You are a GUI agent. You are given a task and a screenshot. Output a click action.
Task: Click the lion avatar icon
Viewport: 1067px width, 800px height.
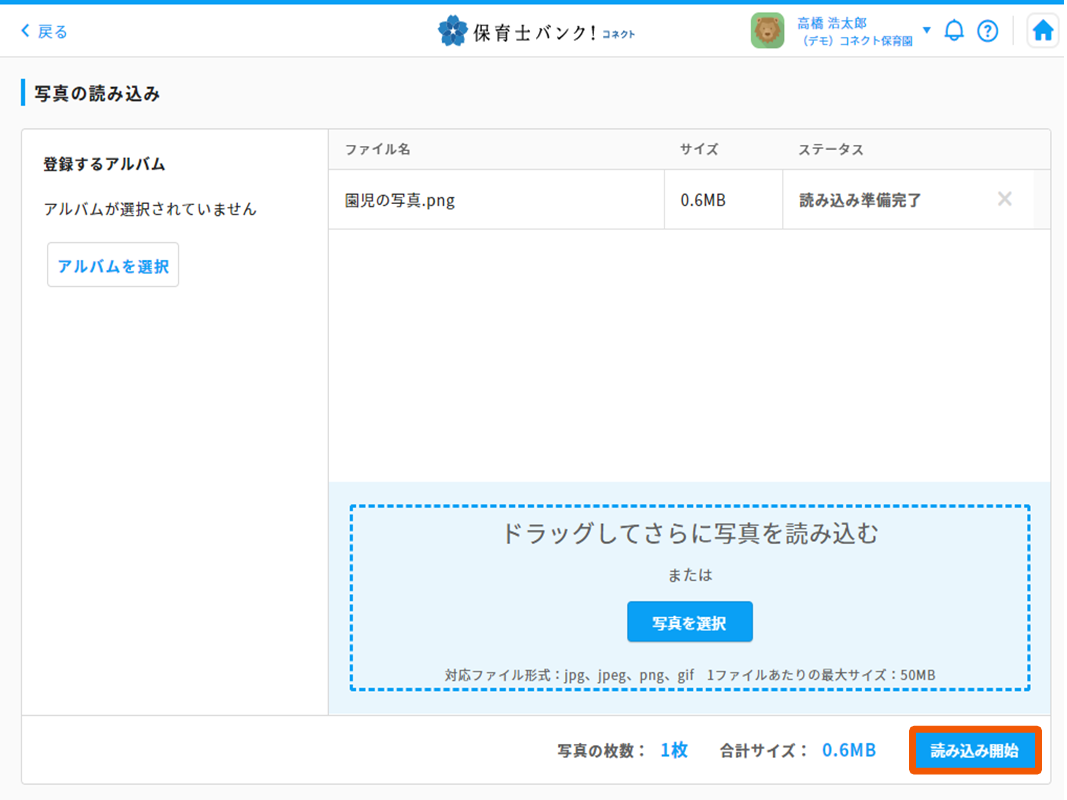(767, 31)
